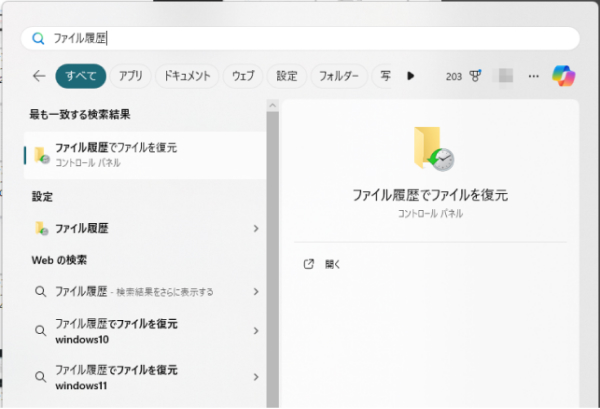Expand the ファイル履歴 settings result chevron
This screenshot has height=409, width=600.
(256, 228)
